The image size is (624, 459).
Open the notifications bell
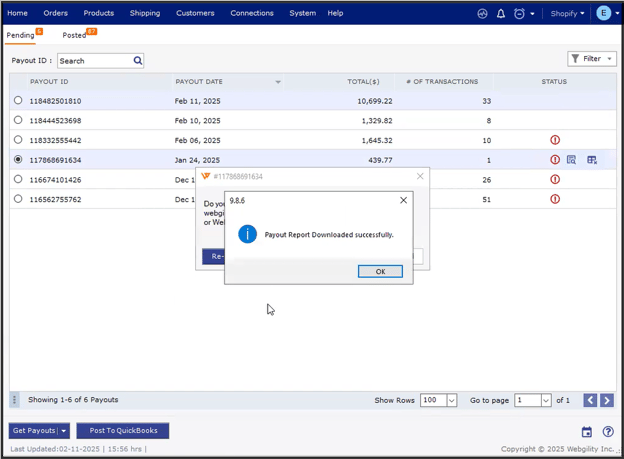(501, 14)
